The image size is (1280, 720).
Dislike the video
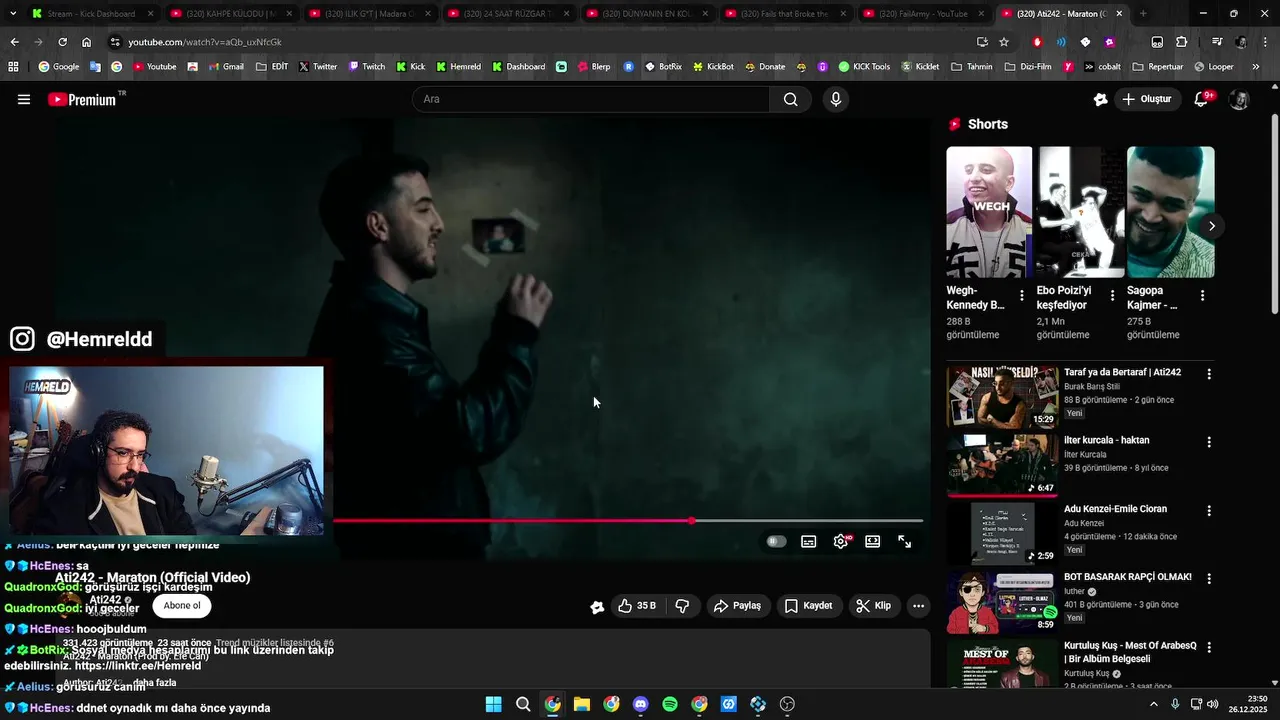tap(682, 605)
